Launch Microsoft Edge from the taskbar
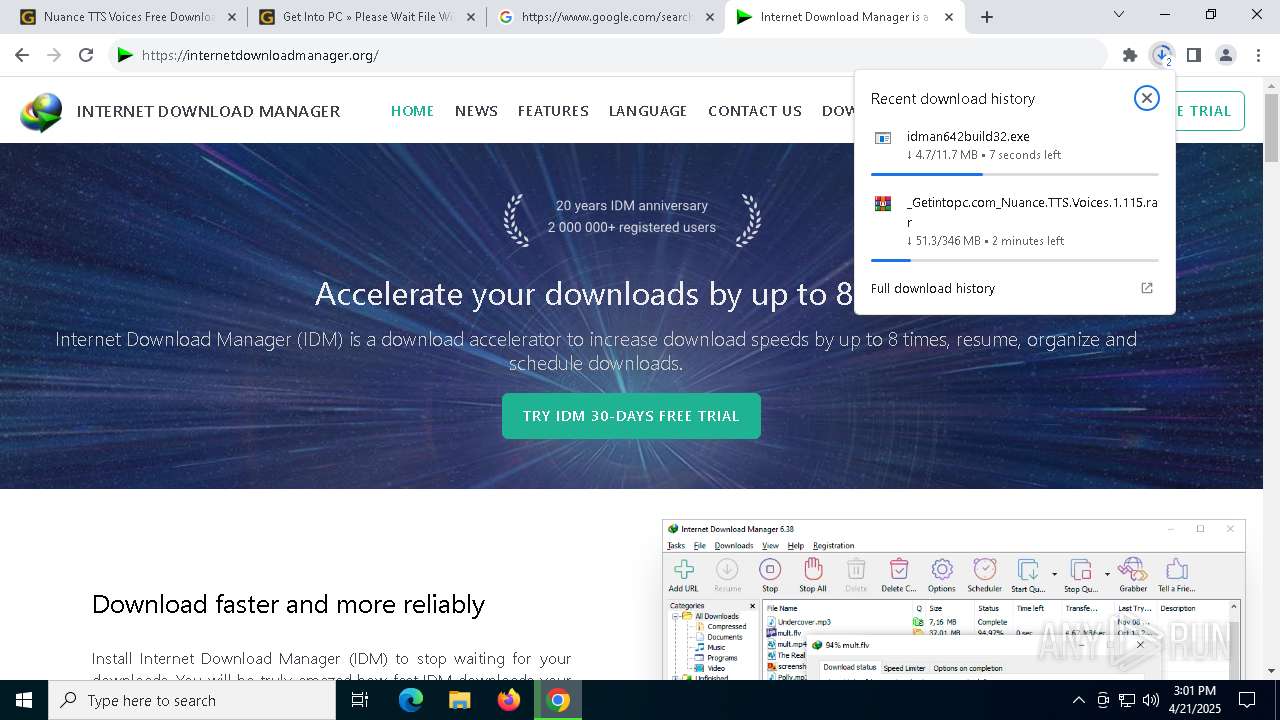Viewport: 1280px width, 720px height. 411,700
